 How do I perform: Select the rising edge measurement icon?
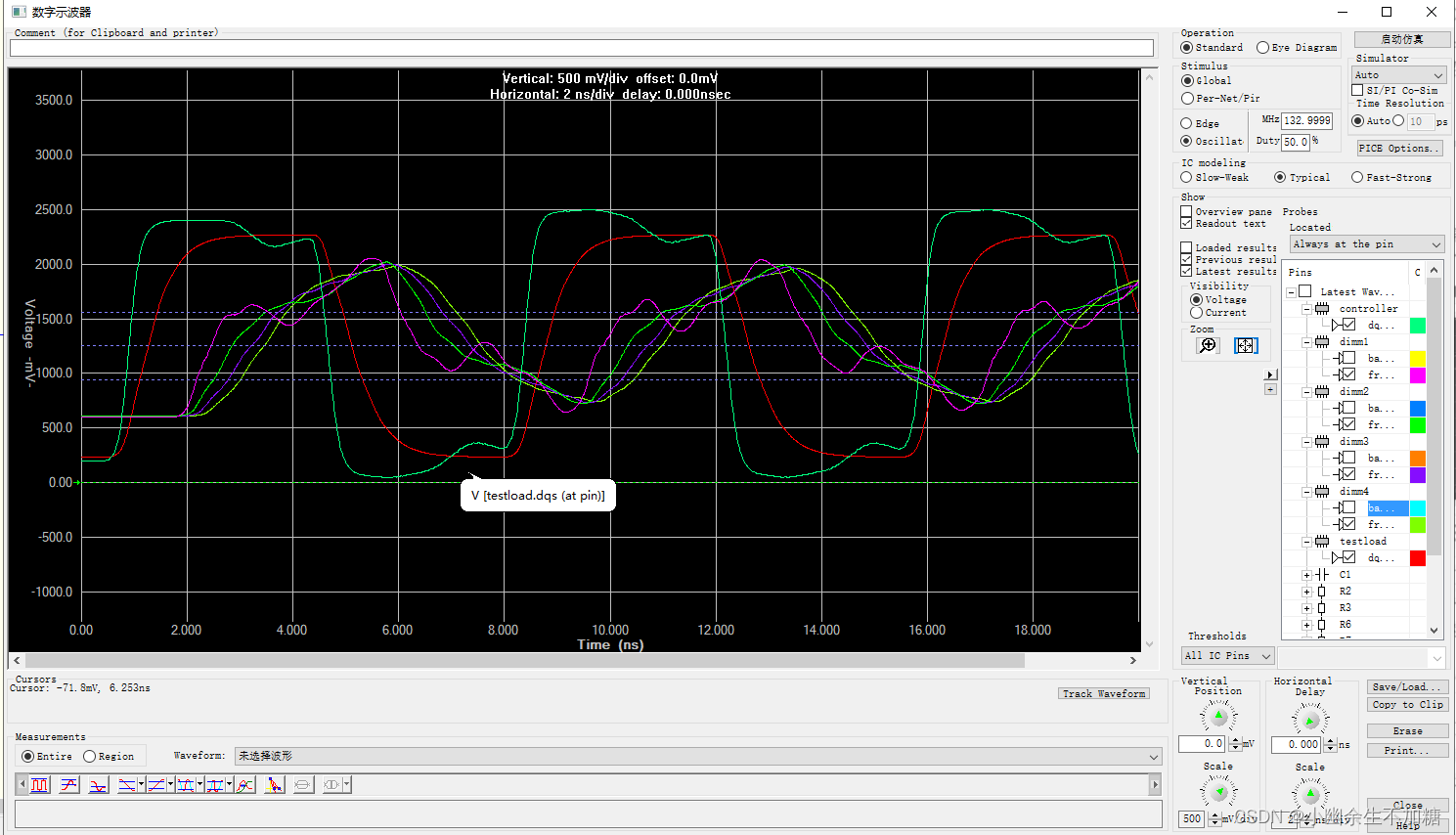156,784
